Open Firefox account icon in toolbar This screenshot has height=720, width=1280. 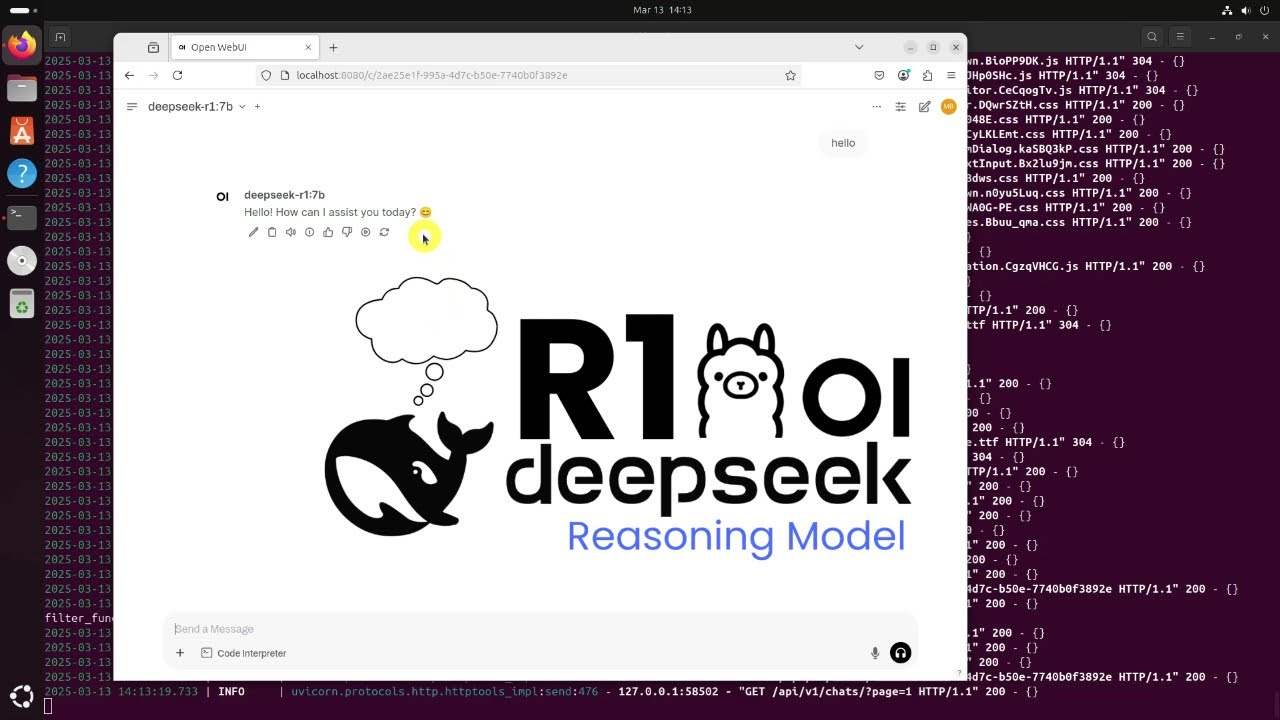pos(903,75)
